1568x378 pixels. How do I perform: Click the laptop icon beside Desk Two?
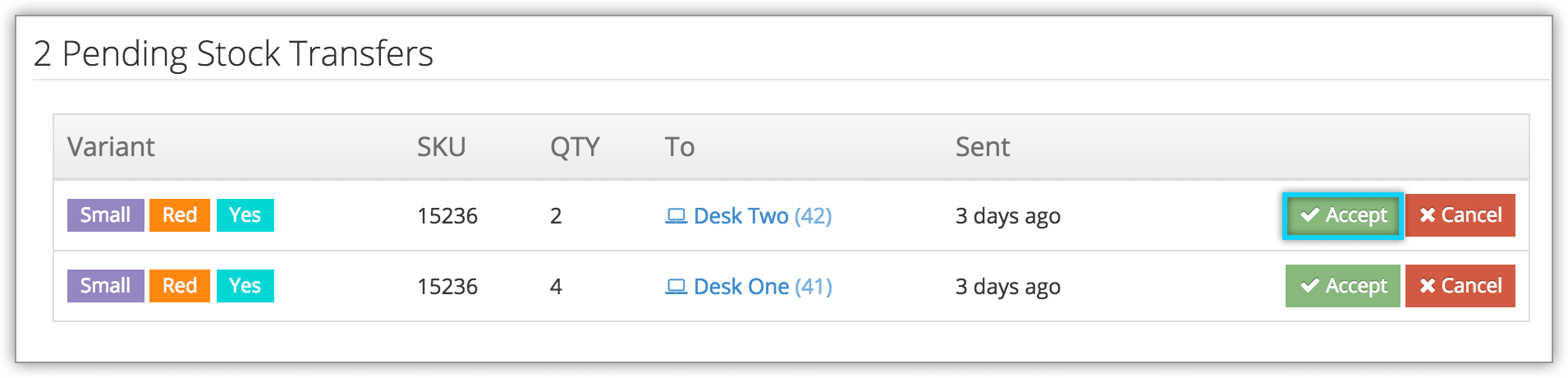(x=676, y=216)
